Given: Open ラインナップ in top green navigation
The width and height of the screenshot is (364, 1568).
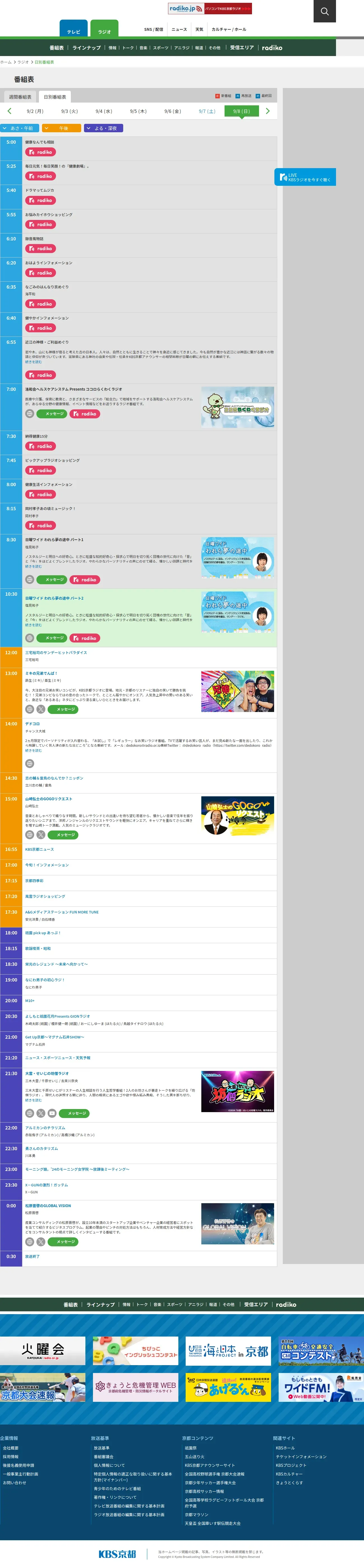Looking at the screenshot, I should (87, 47).
